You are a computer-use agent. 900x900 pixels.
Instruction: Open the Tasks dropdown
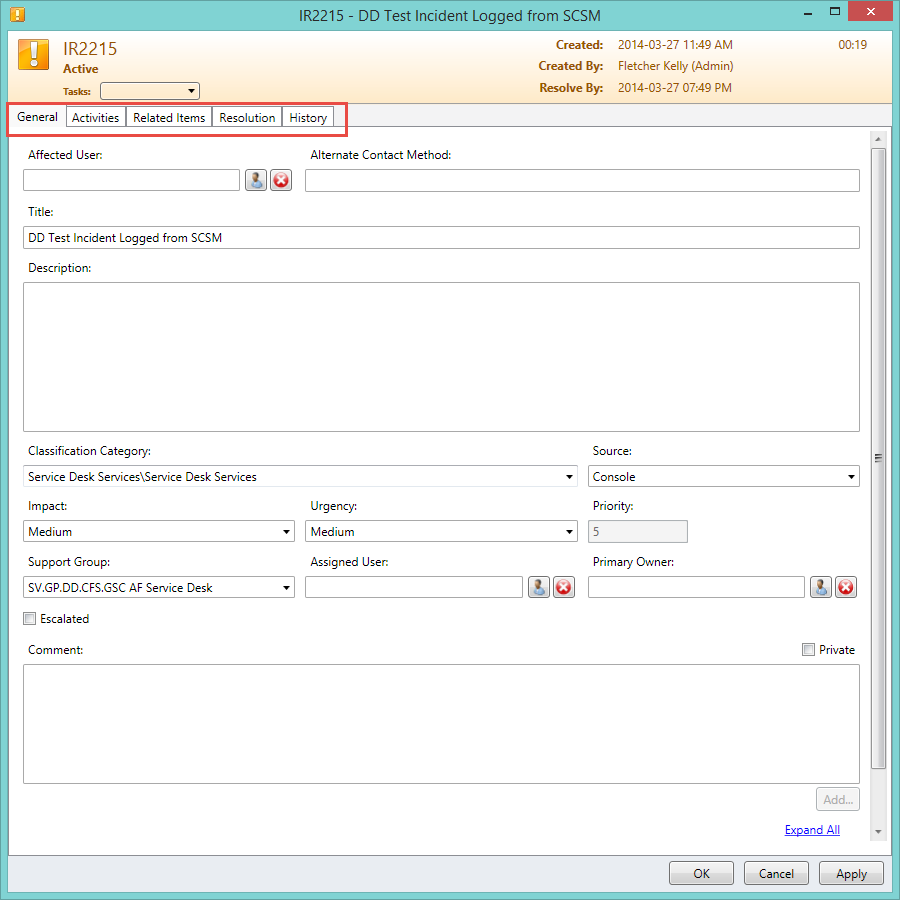150,91
